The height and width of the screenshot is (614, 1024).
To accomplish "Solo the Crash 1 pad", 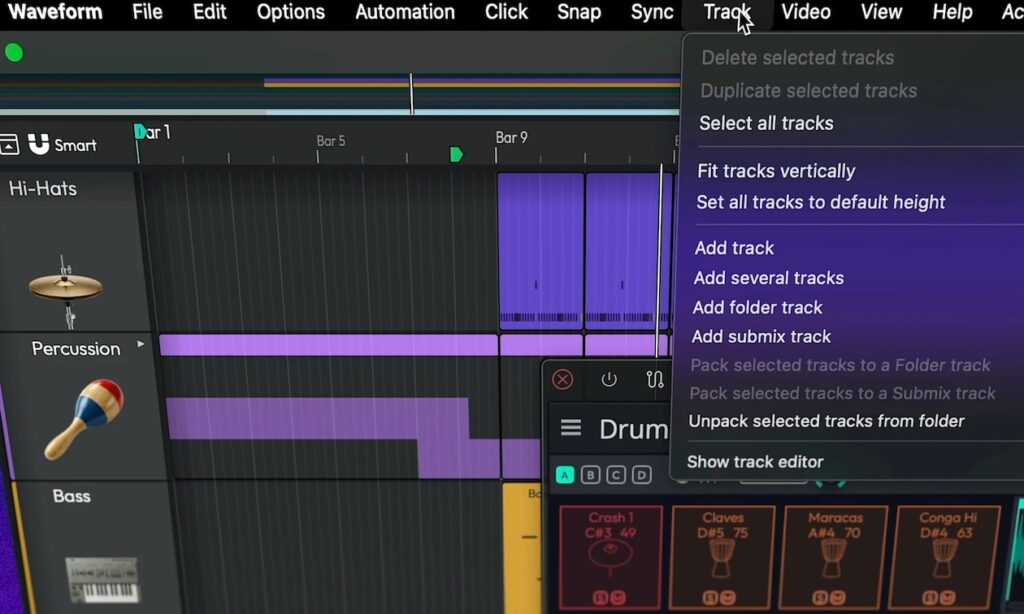I will tap(600, 597).
